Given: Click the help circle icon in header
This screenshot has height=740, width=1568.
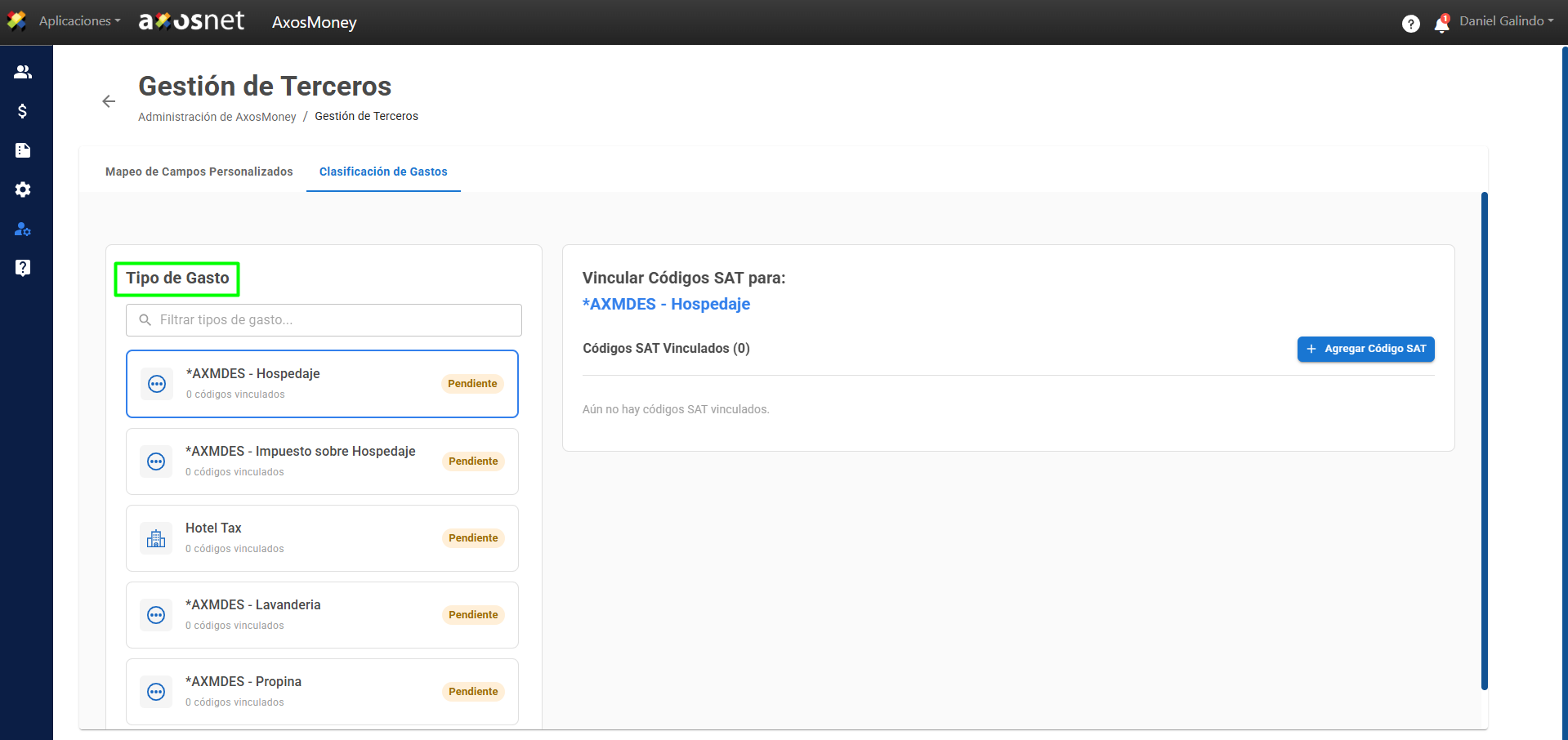Looking at the screenshot, I should 1411,24.
